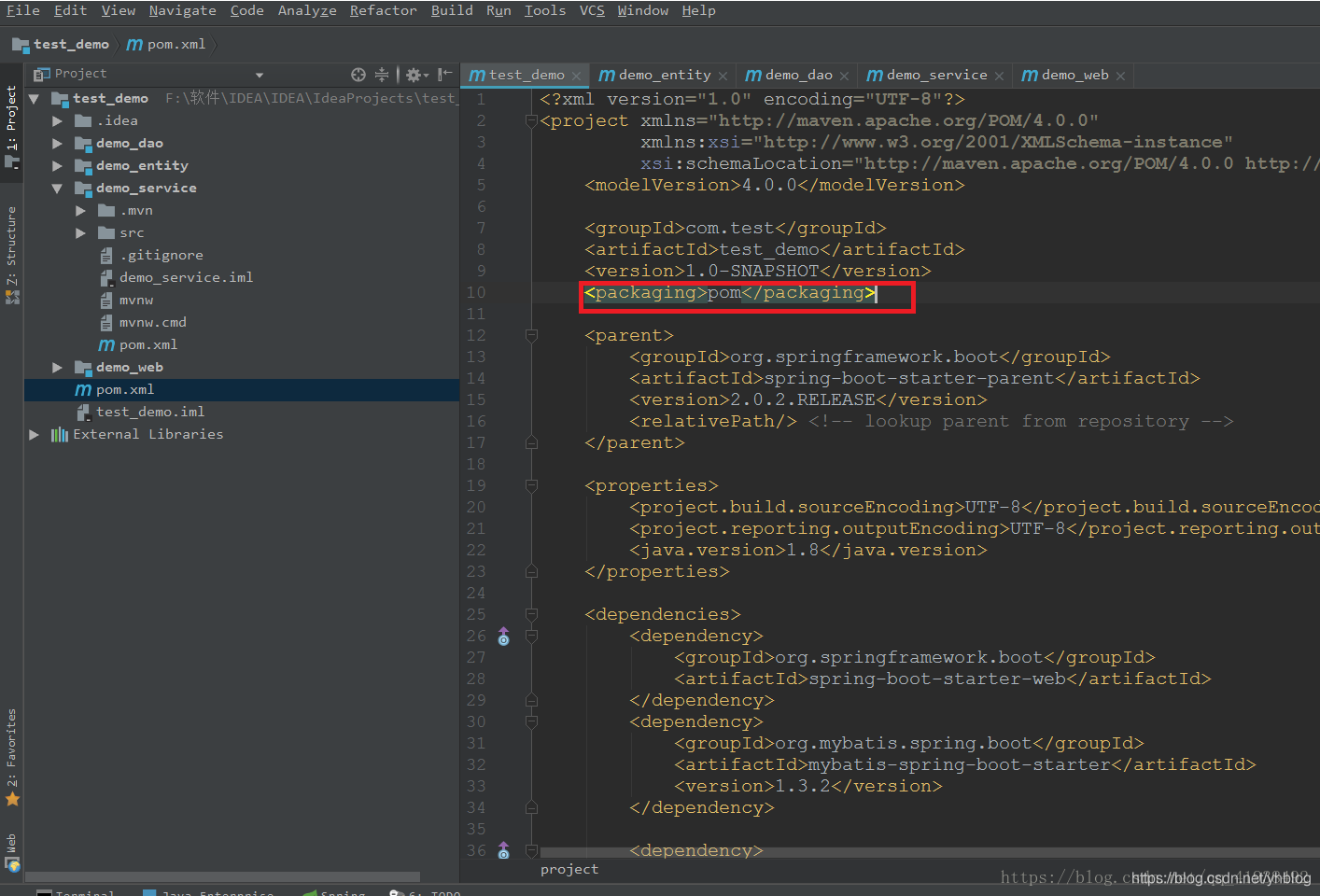Fold the dependencies block at line 25
1320x896 pixels.
coord(531,615)
